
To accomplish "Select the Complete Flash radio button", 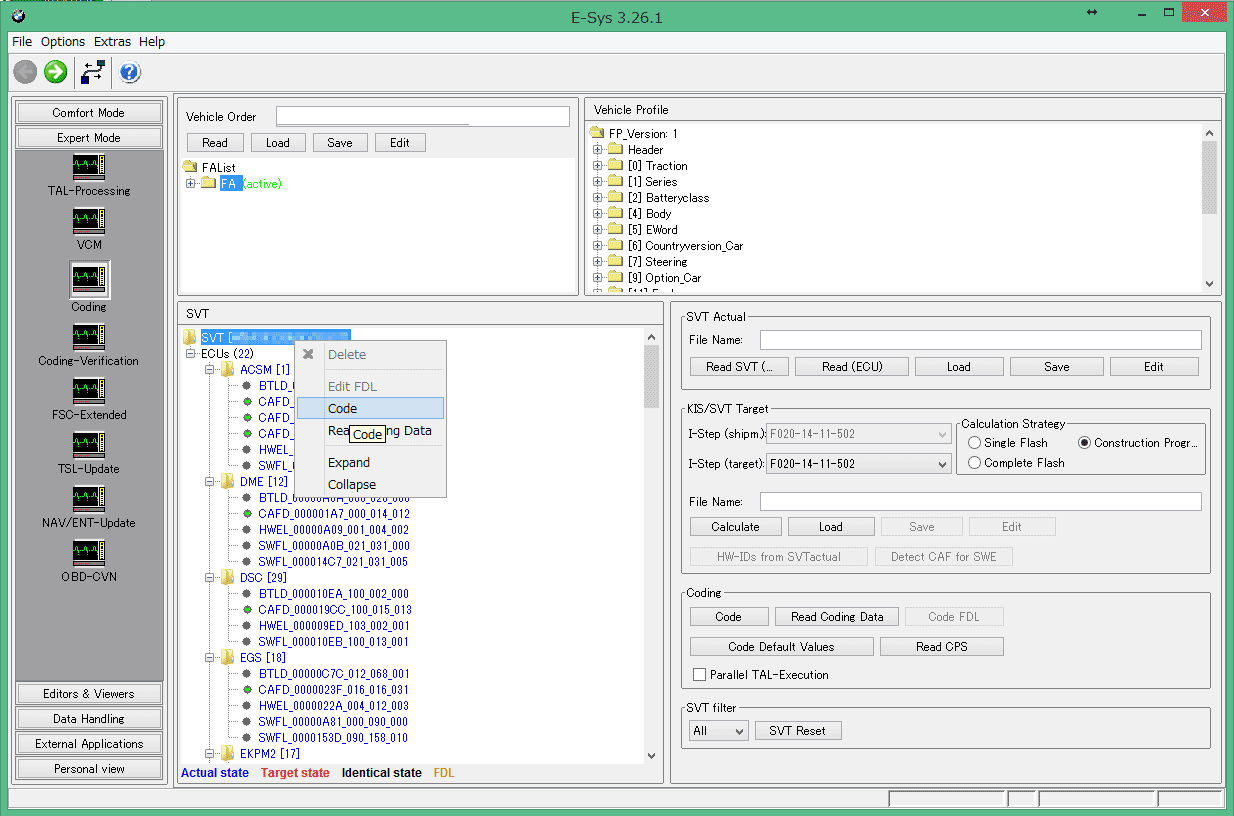I will click(974, 463).
